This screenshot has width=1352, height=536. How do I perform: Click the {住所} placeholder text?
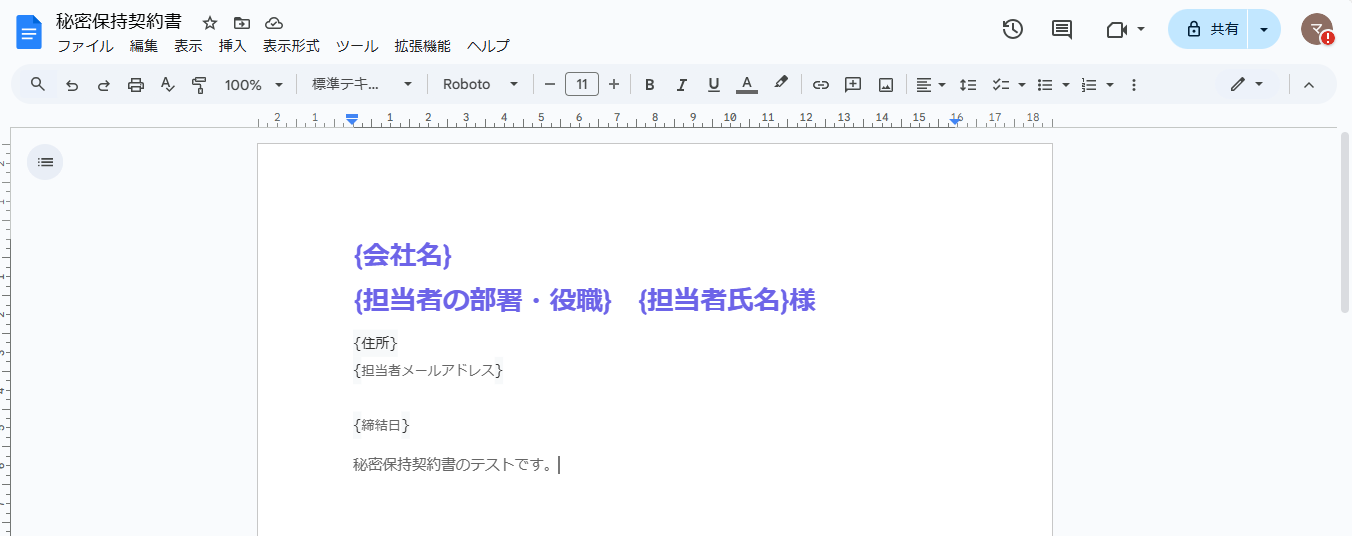coord(376,343)
